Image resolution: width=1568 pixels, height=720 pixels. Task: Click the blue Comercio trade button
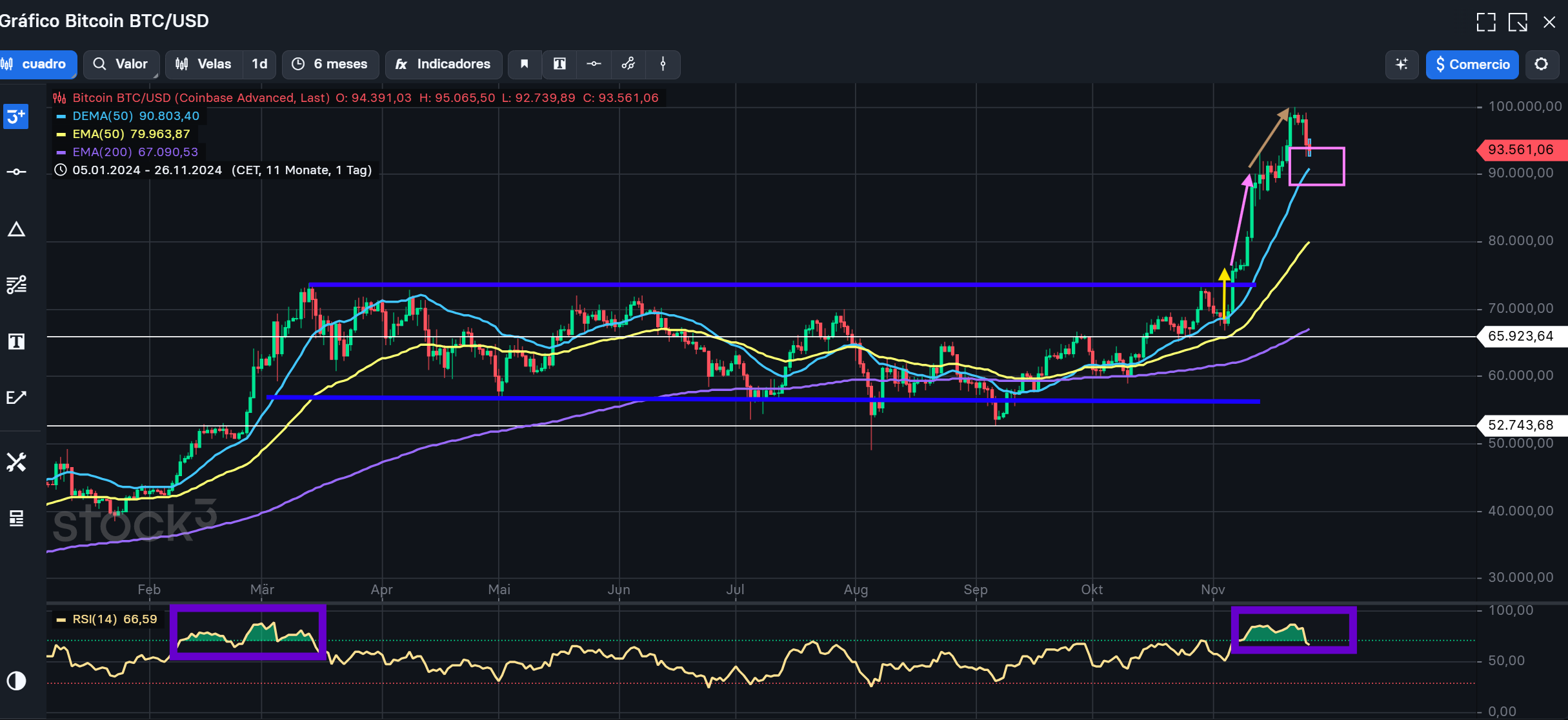click(1472, 65)
